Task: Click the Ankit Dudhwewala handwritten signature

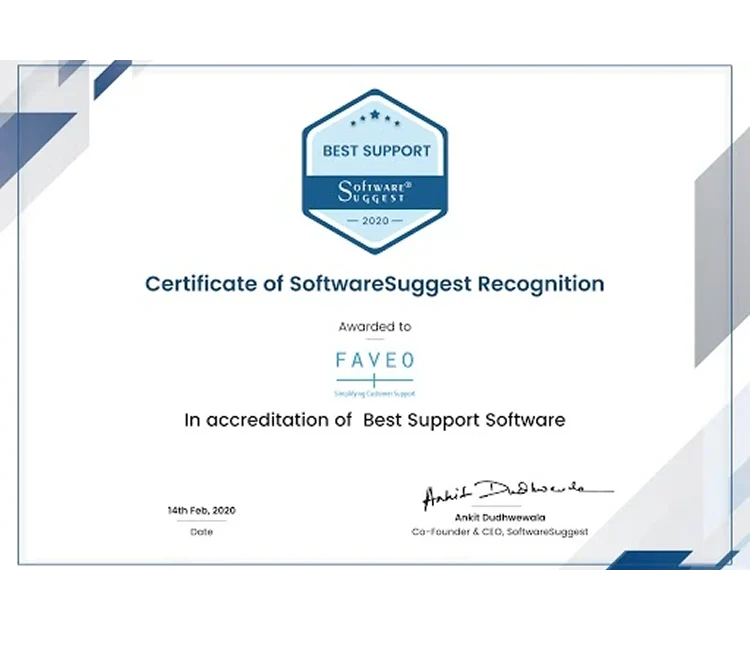Action: click(x=518, y=494)
